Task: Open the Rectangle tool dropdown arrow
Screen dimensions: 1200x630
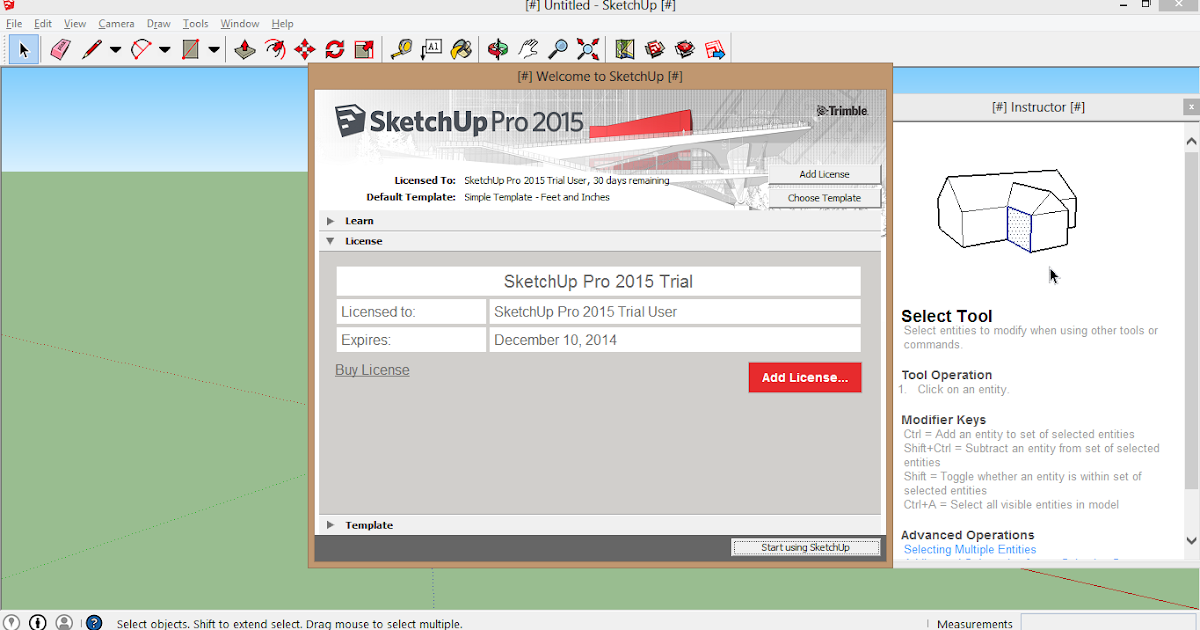Action: tap(213, 49)
